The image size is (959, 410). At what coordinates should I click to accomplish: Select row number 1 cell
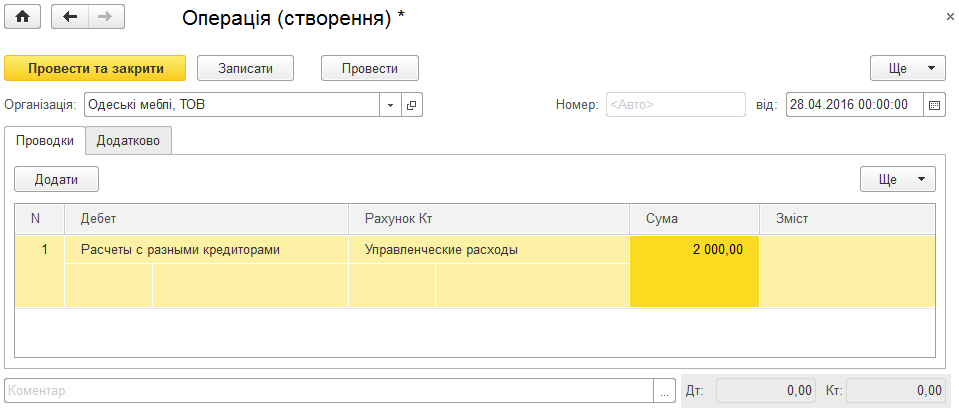(x=39, y=271)
